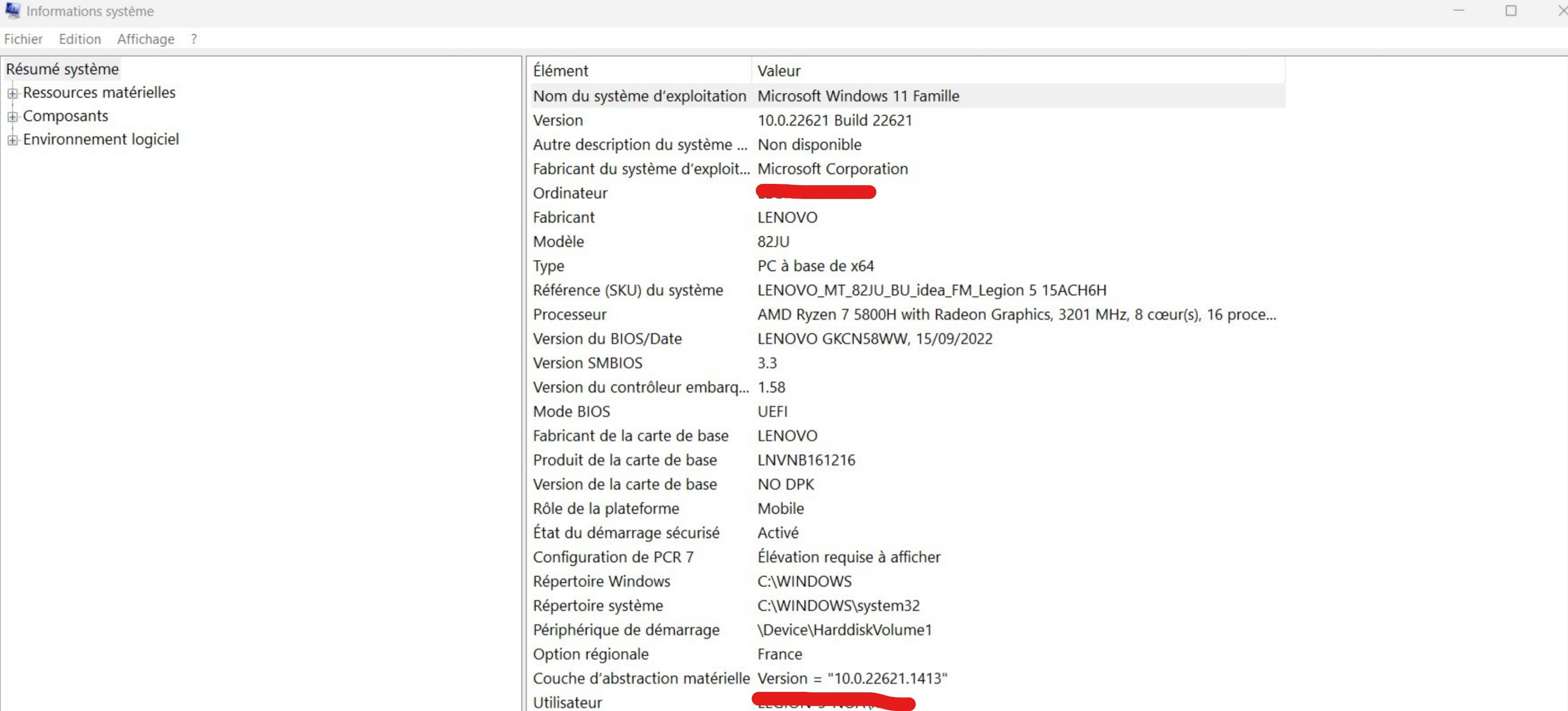
Task: Select Résumé système in the tree
Action: 62,69
